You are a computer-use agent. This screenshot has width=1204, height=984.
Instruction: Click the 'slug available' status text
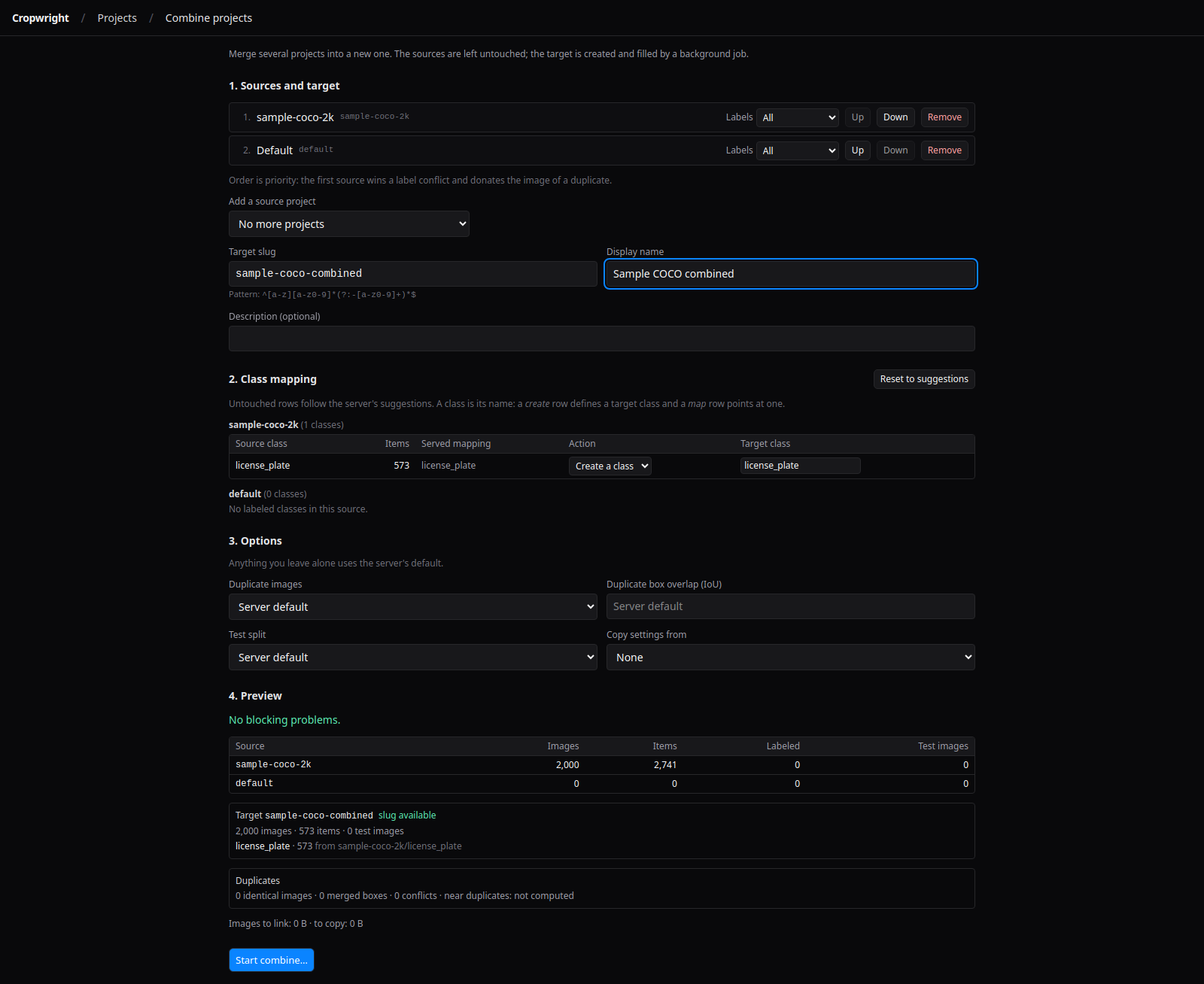[407, 815]
